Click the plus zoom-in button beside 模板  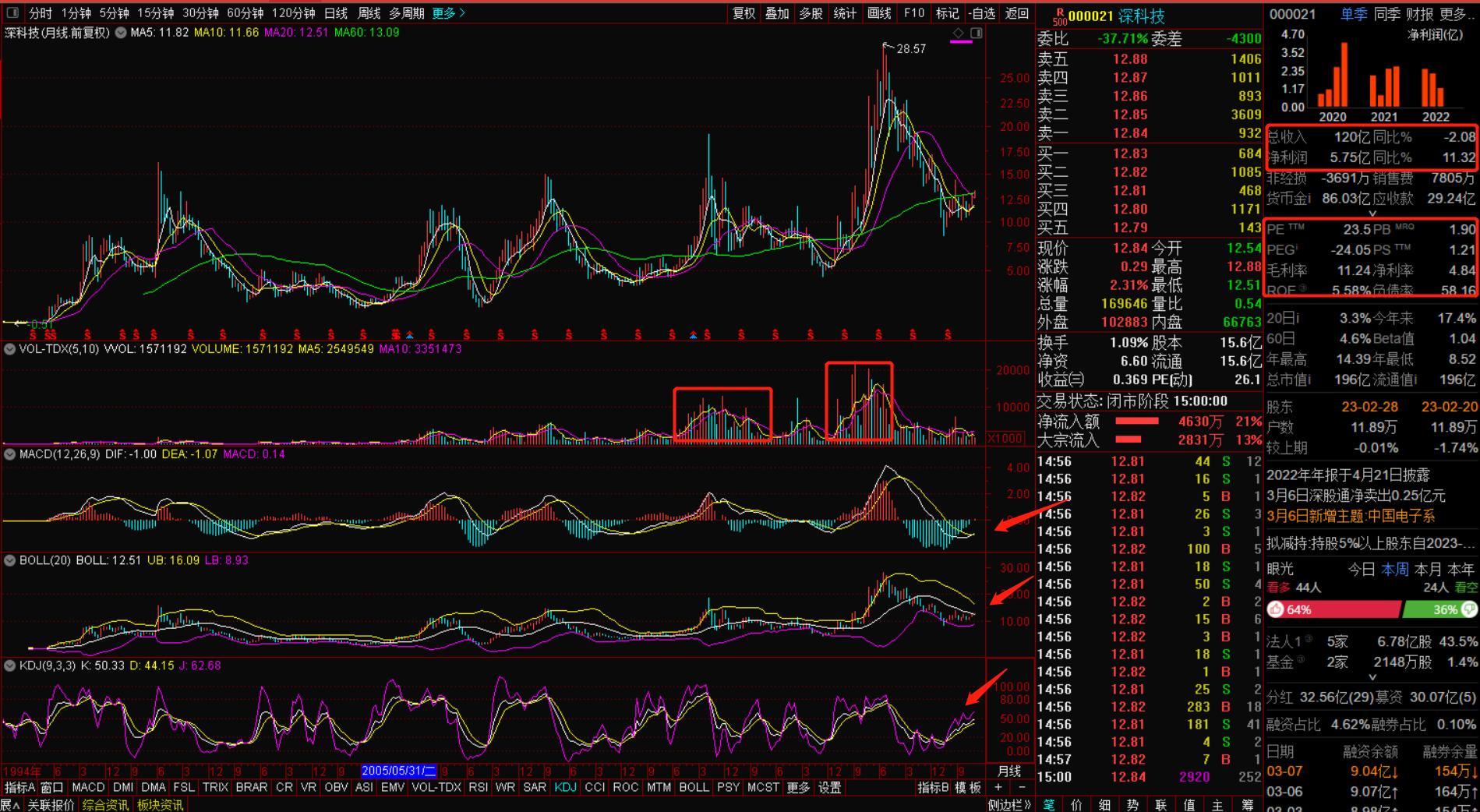[x=998, y=788]
